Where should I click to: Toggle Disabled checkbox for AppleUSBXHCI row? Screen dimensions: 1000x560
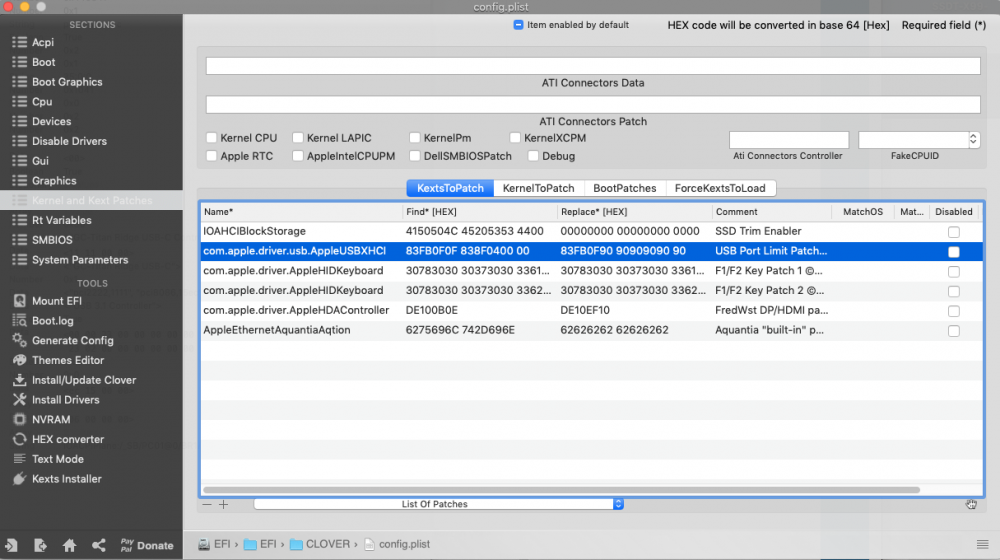click(953, 252)
